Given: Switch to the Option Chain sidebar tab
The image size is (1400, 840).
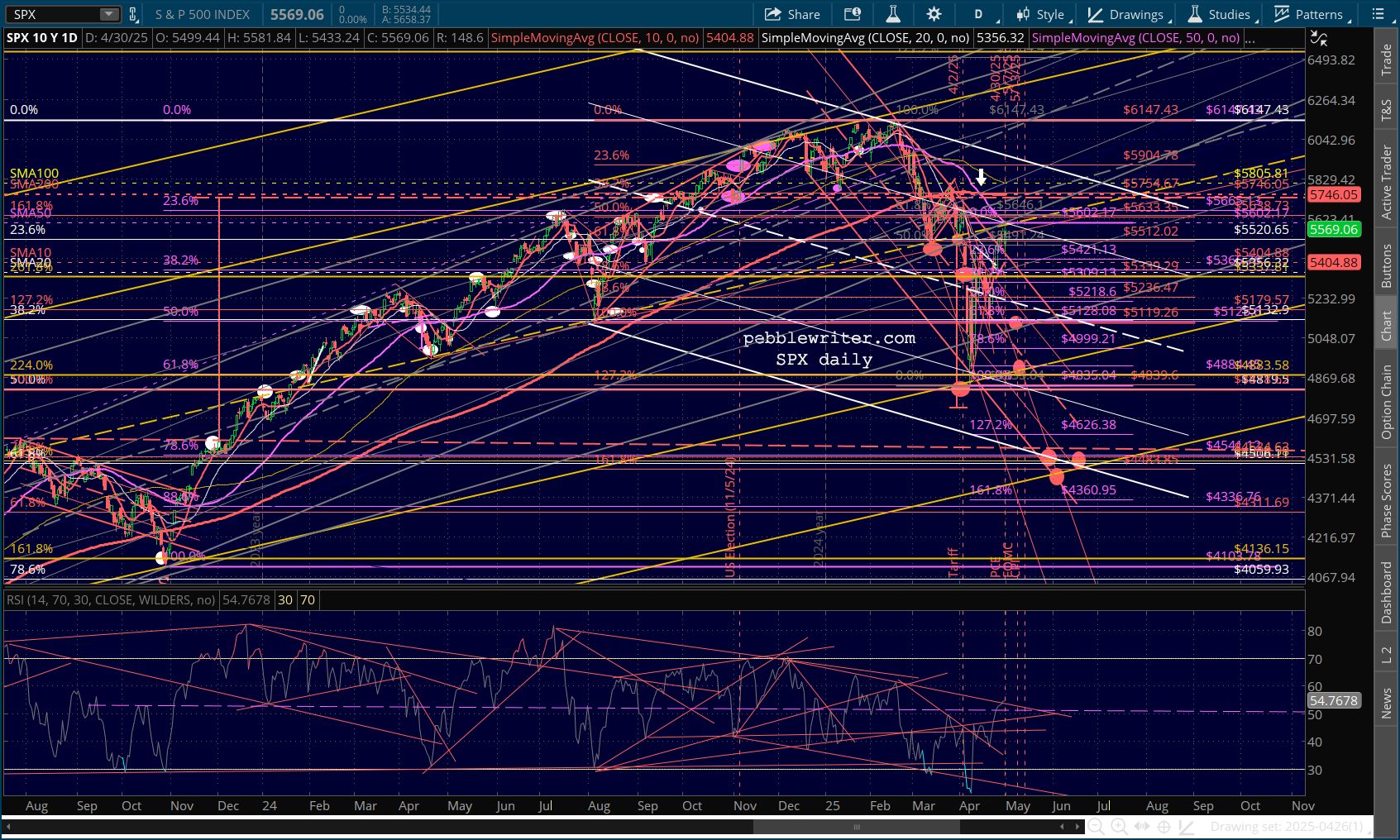Looking at the screenshot, I should coord(1386,402).
